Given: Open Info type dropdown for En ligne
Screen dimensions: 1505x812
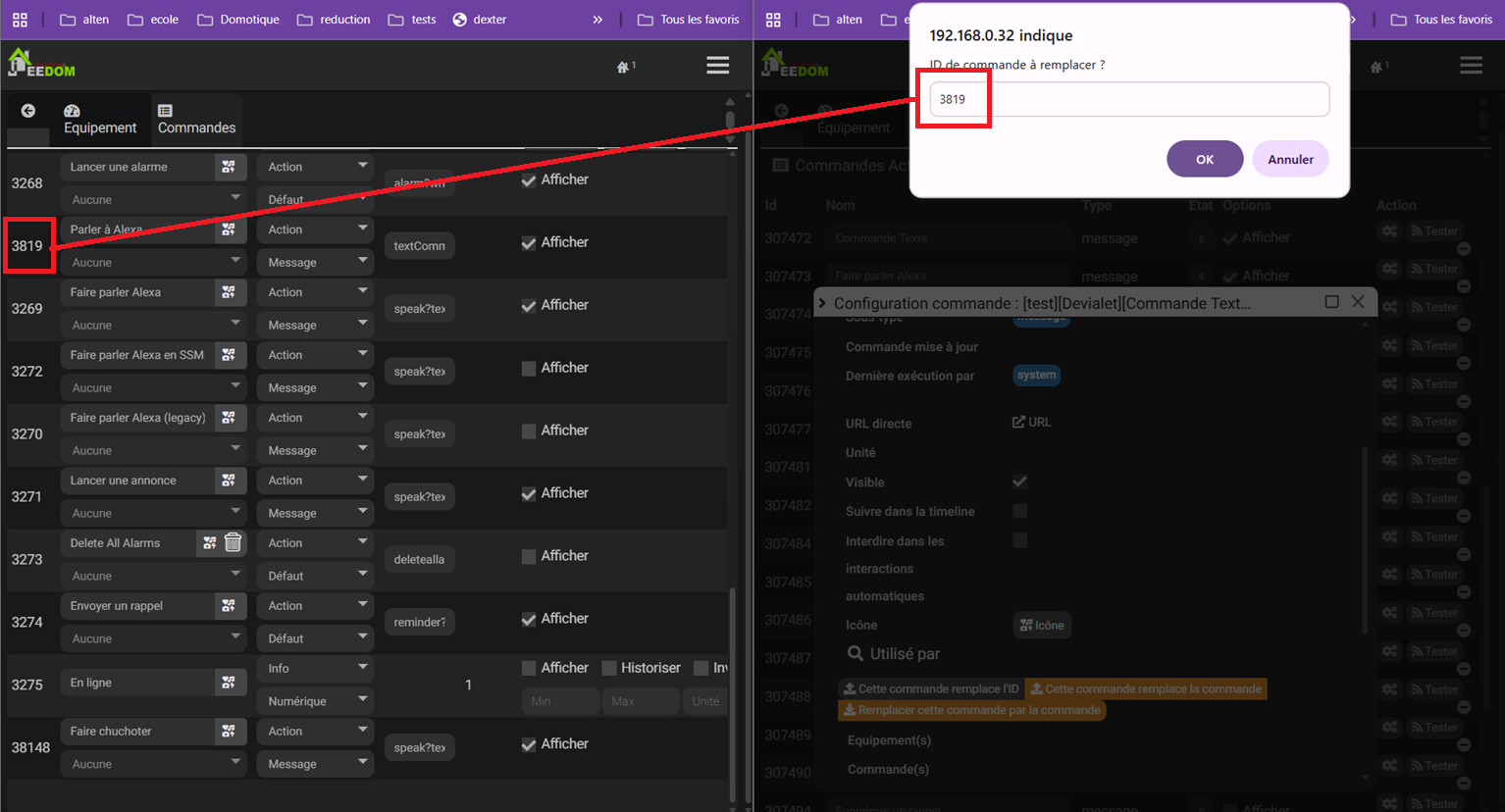Looking at the screenshot, I should point(315,669).
